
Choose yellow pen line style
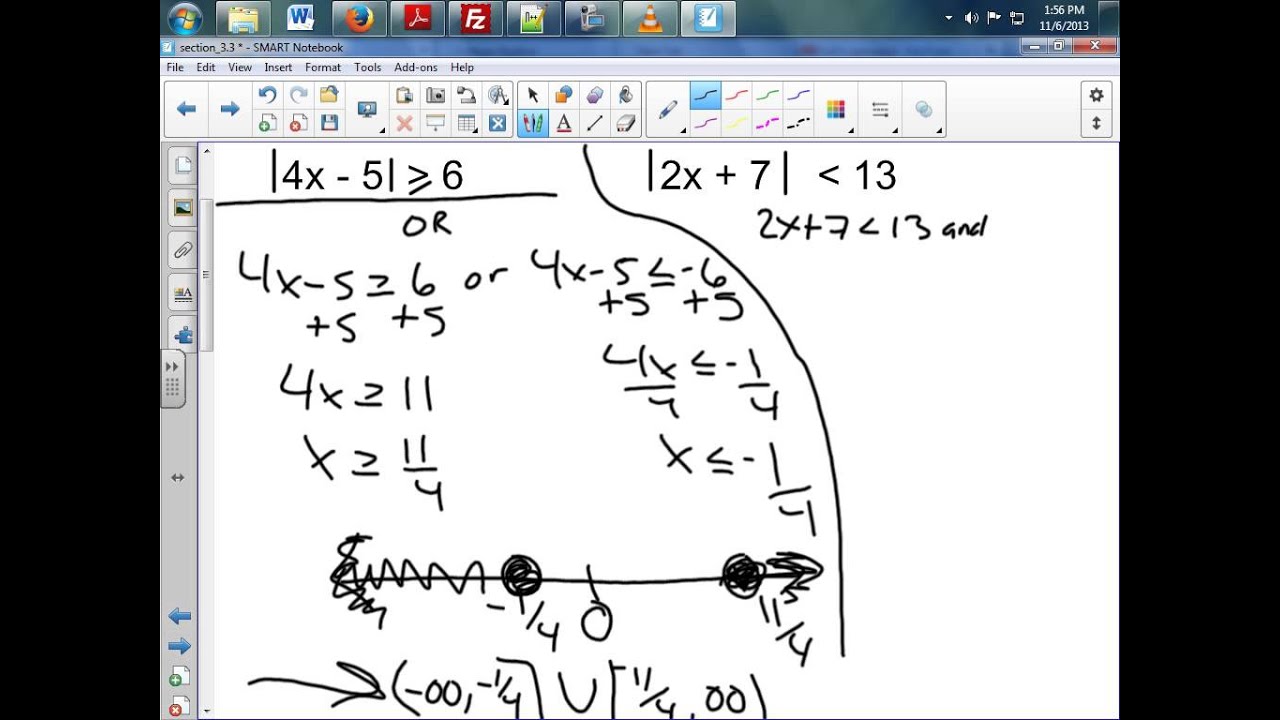(736, 123)
